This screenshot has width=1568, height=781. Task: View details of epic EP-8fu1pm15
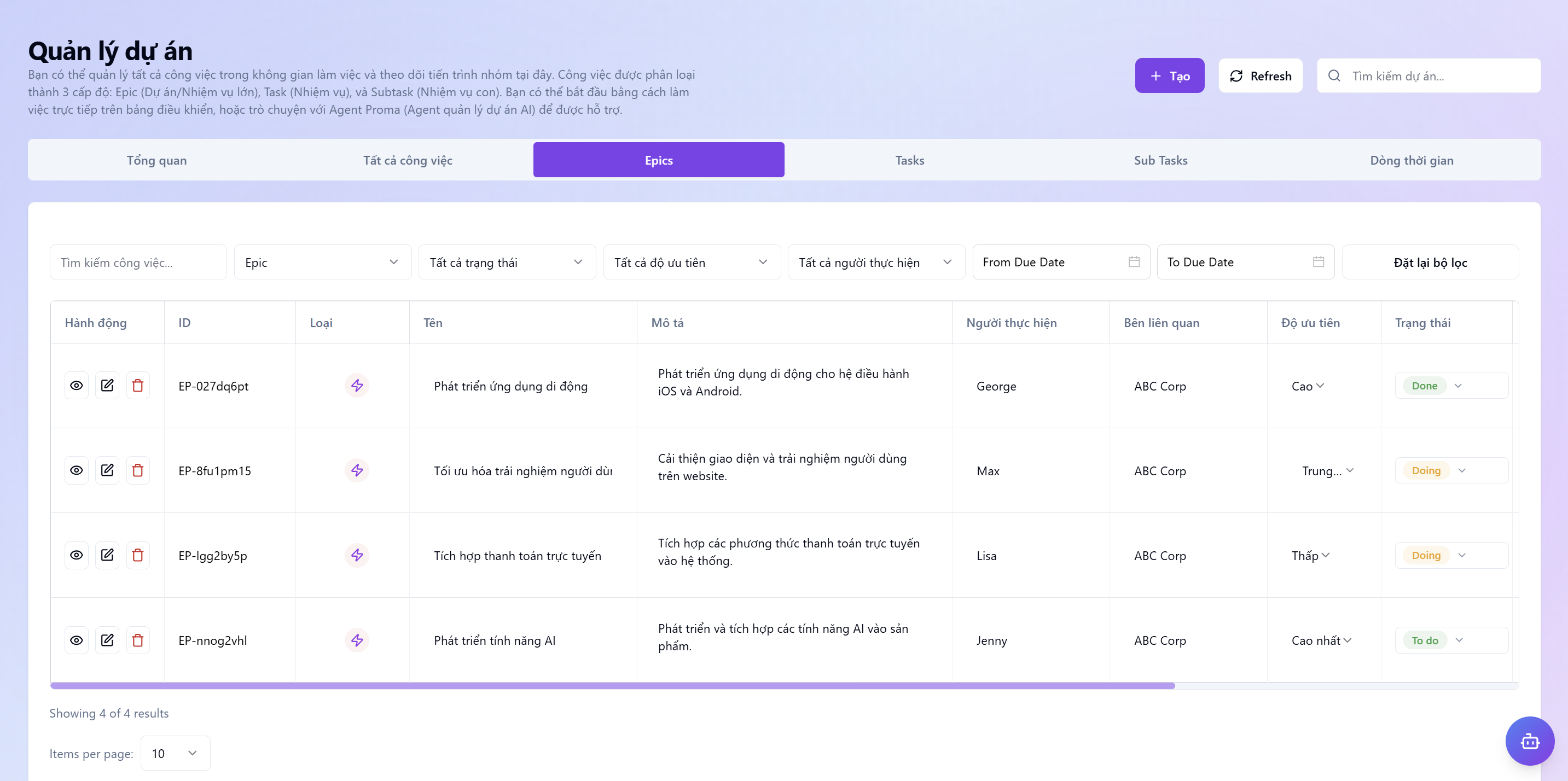click(76, 470)
